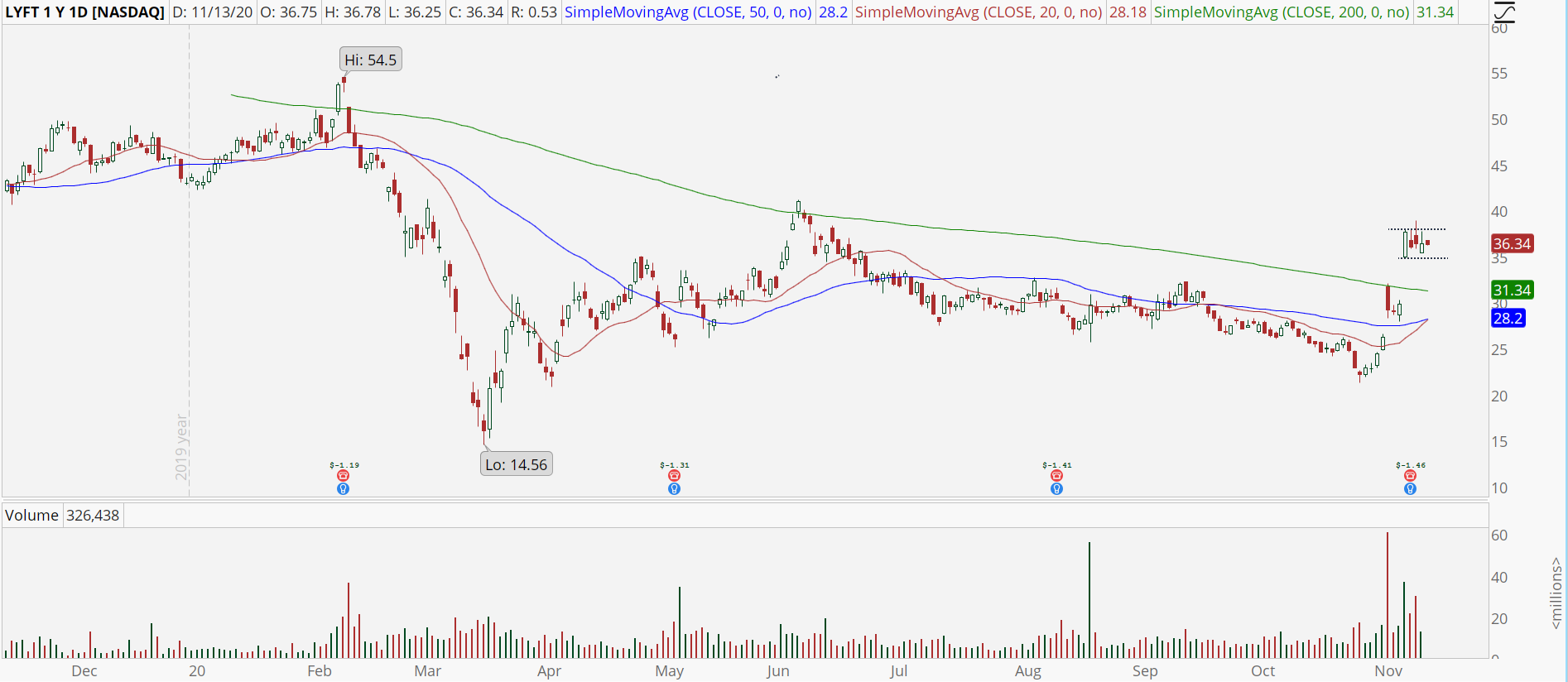Click the $-1.41 earnings estimate label

pos(1057,465)
